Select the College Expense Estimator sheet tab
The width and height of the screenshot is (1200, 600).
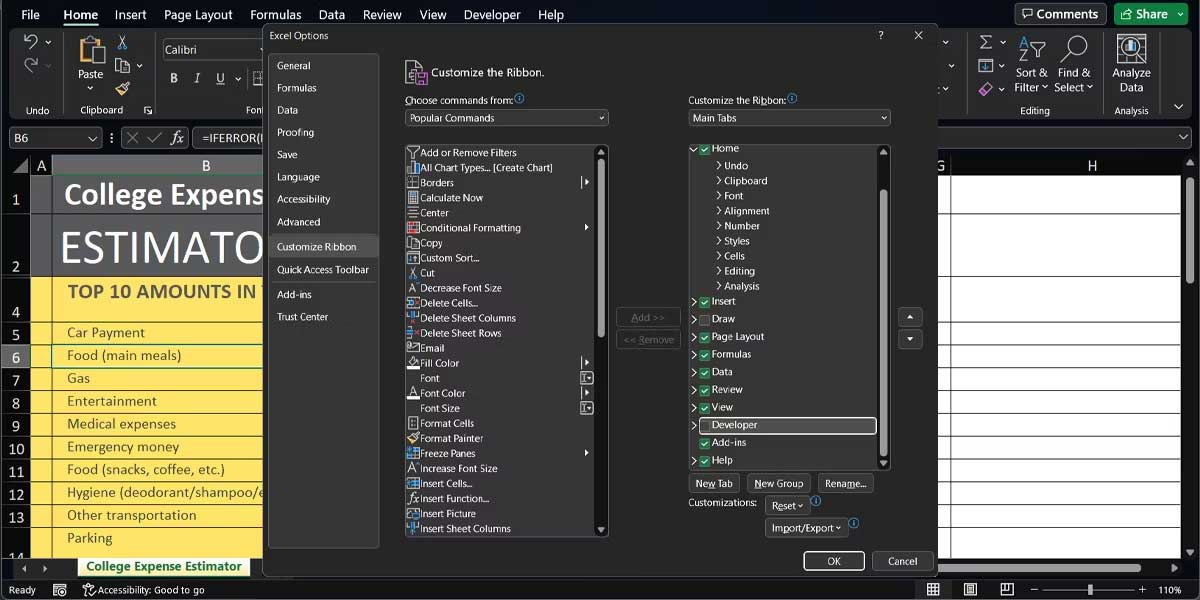(163, 566)
